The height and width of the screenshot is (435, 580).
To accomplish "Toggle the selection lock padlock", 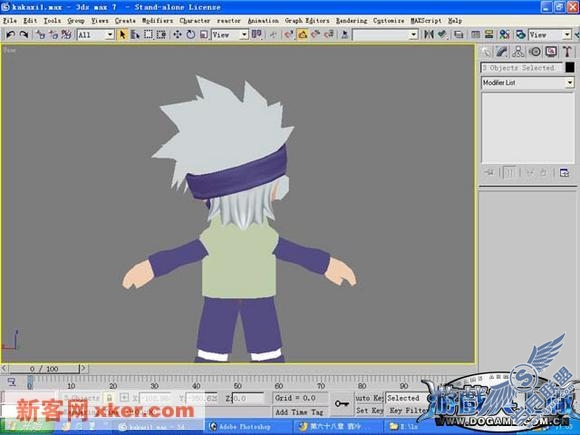I will tap(109, 398).
